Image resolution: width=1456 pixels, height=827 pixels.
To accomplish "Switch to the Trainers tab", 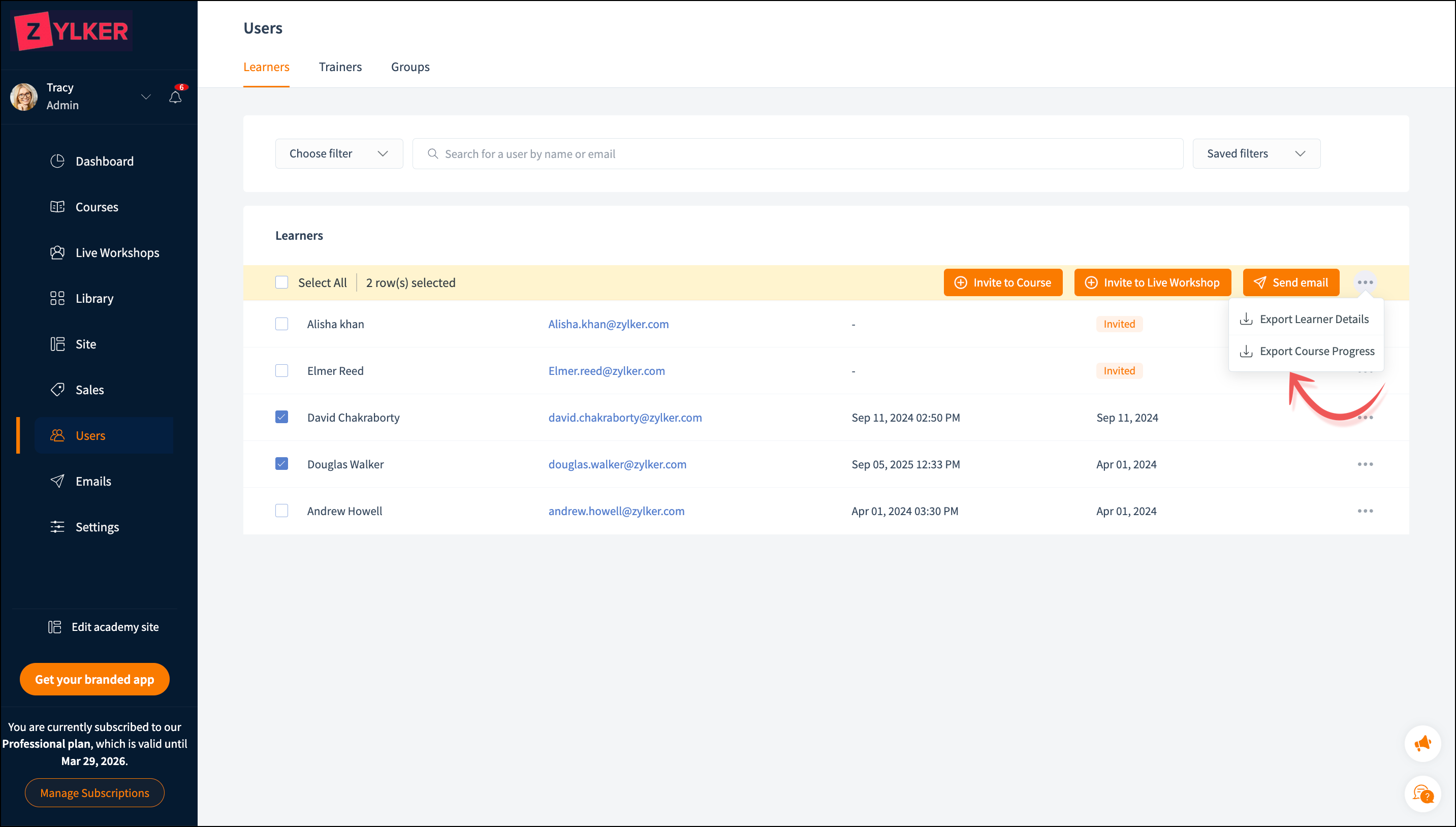I will point(340,67).
